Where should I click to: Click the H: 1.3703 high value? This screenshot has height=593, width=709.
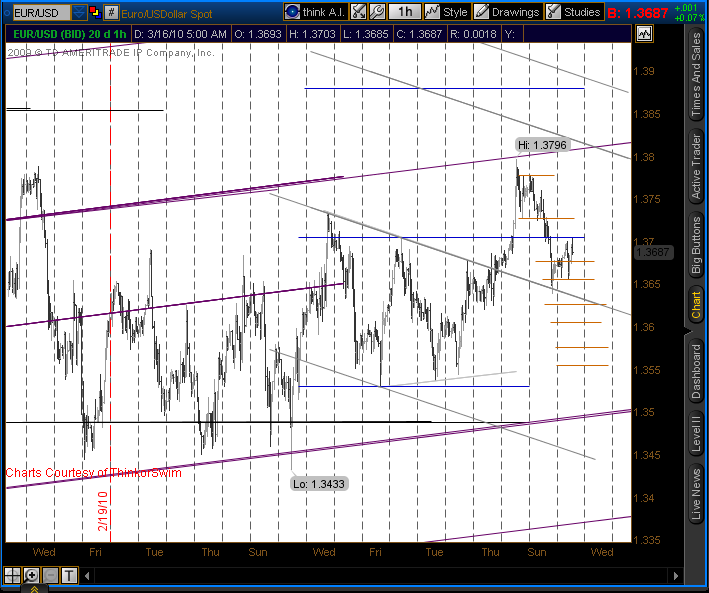click(312, 34)
